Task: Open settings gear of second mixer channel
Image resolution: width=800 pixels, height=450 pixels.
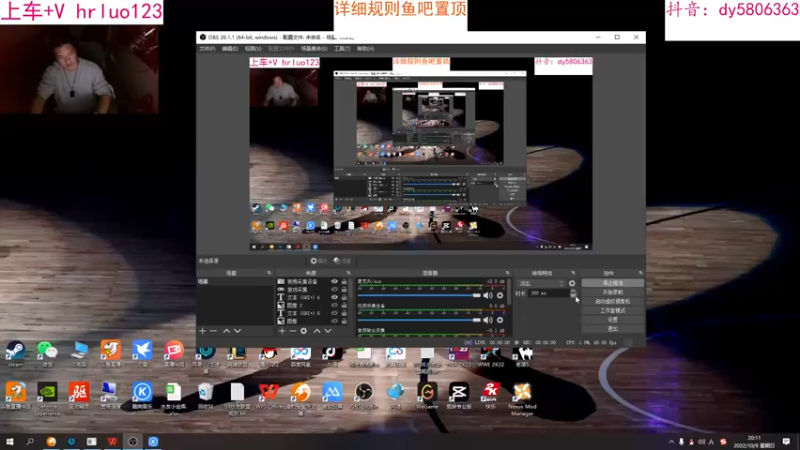Action: point(500,320)
